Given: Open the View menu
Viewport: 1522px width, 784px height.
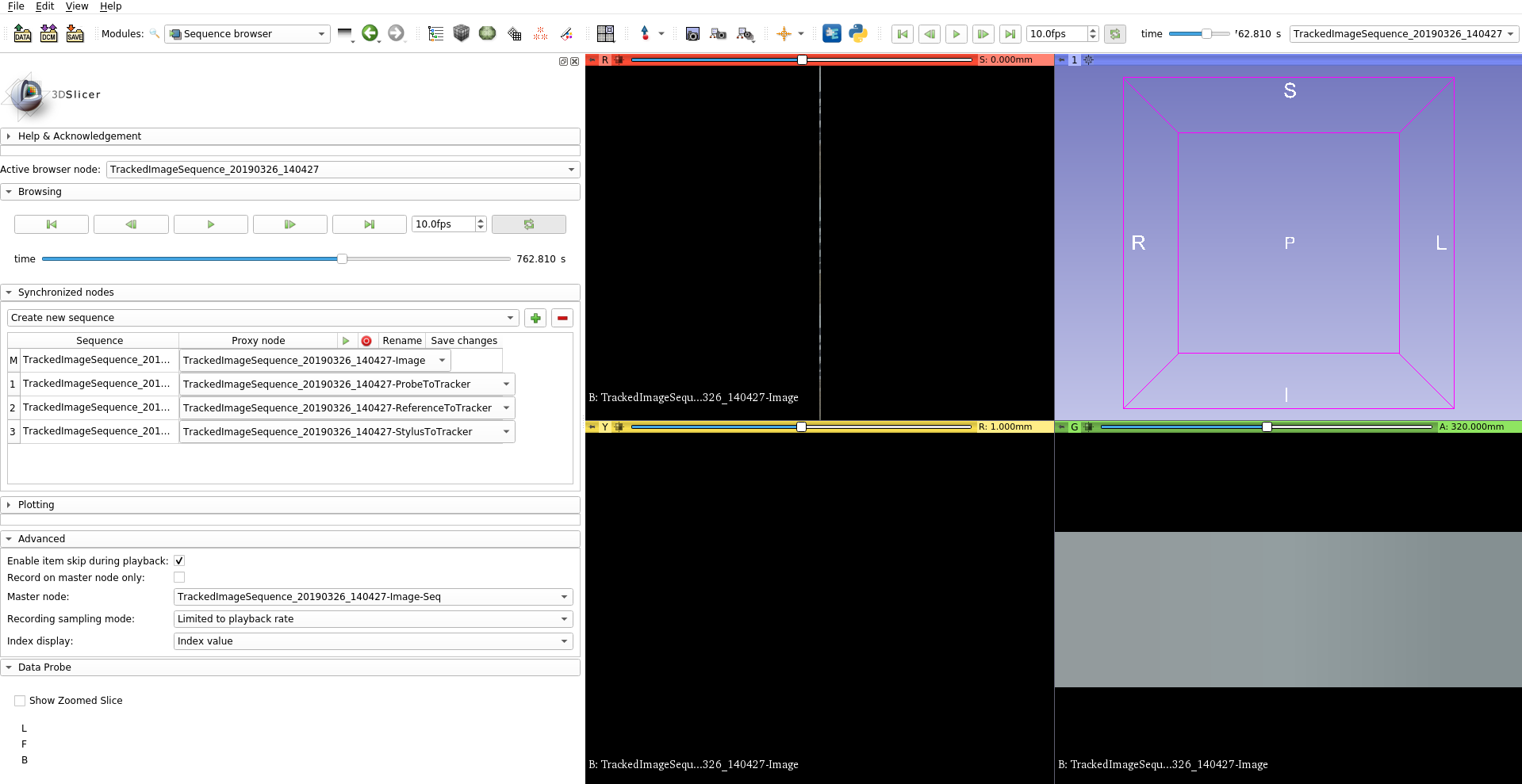Looking at the screenshot, I should click(x=76, y=6).
